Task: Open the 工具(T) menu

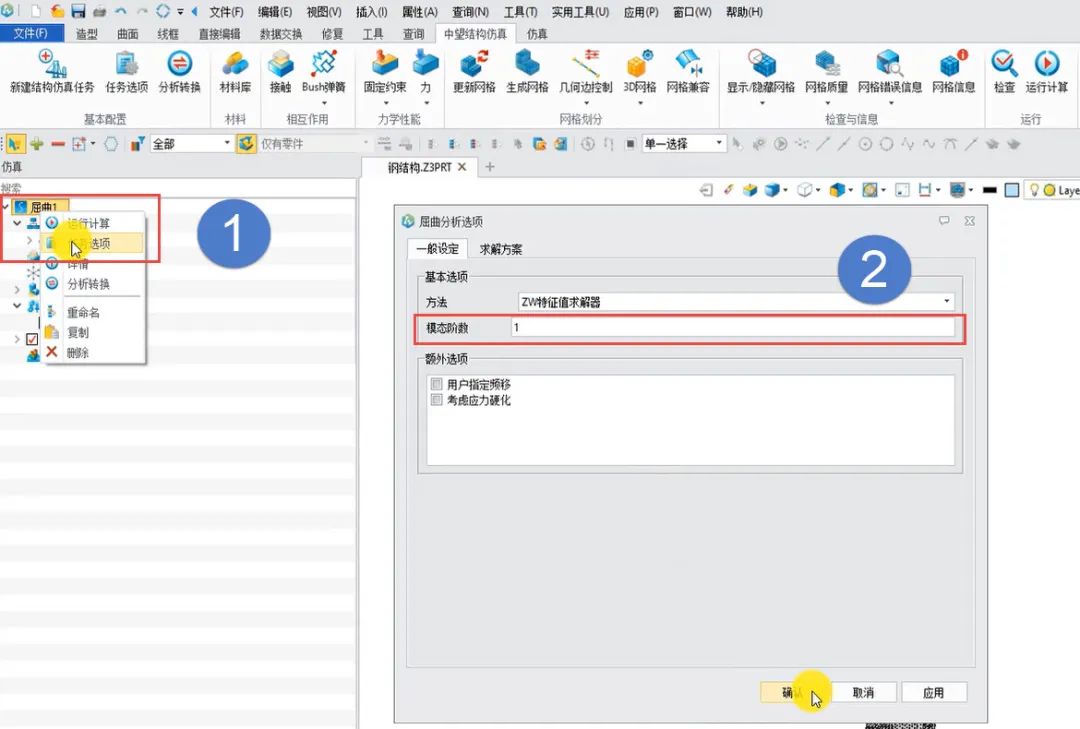Action: 520,12
